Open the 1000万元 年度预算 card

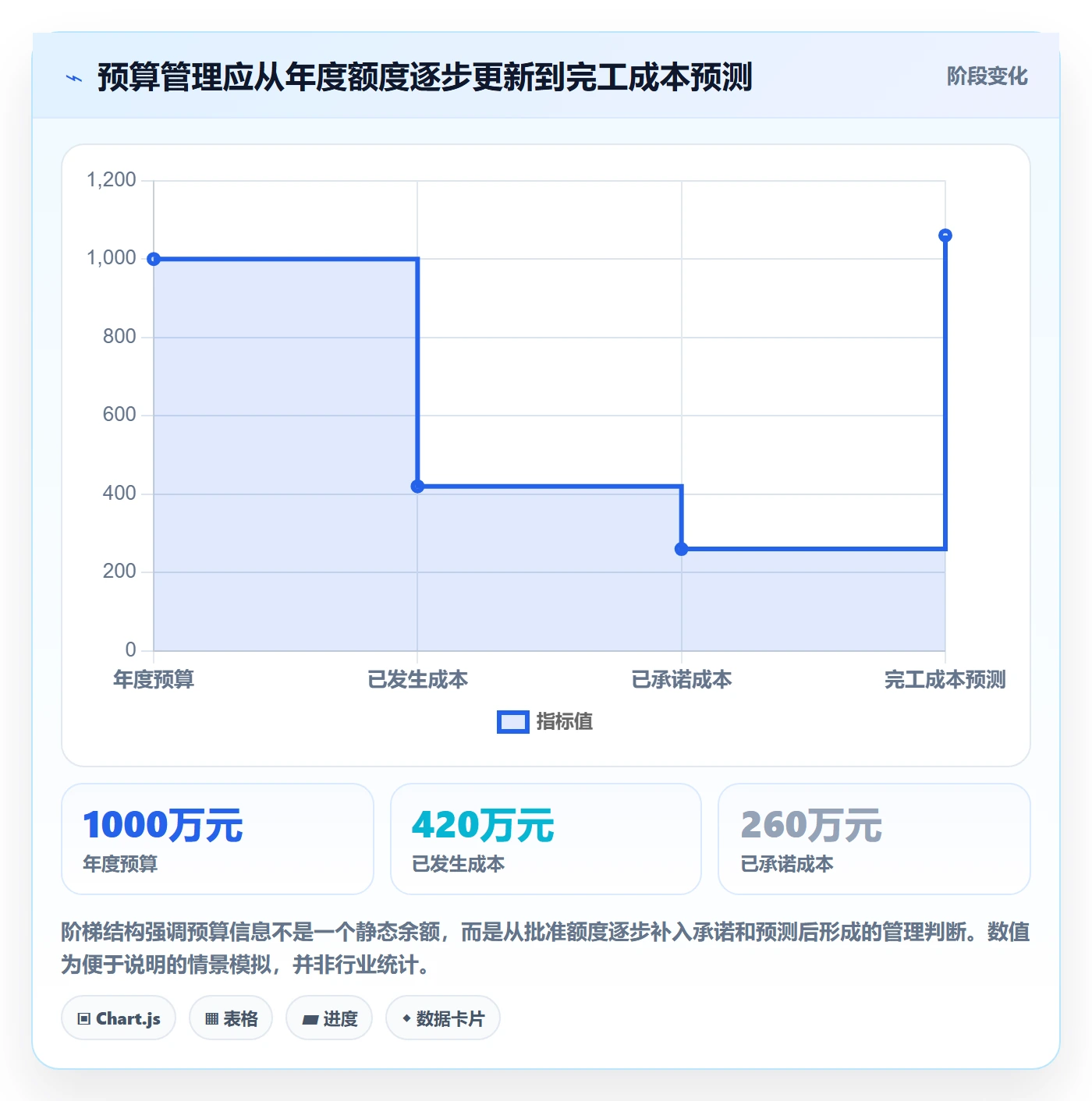[x=218, y=839]
